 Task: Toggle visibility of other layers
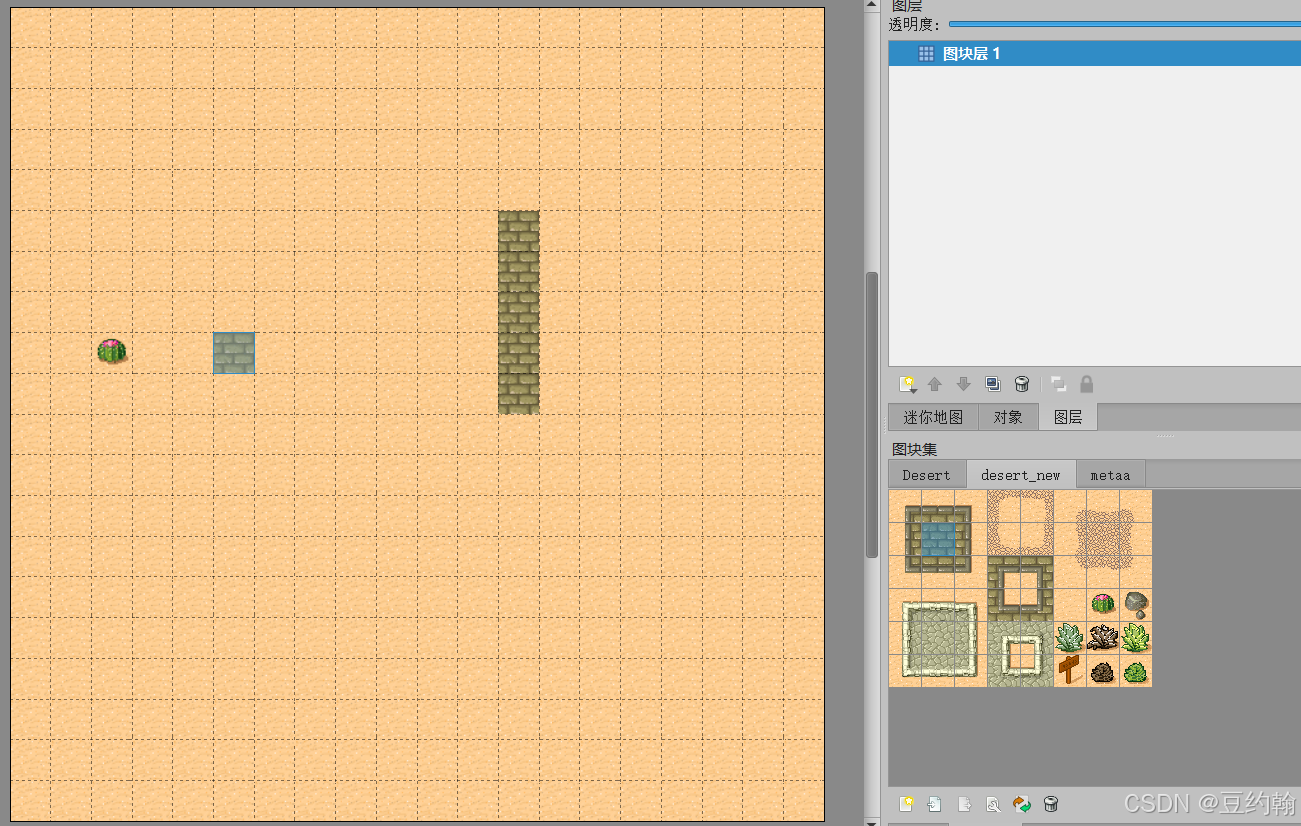coord(1058,384)
